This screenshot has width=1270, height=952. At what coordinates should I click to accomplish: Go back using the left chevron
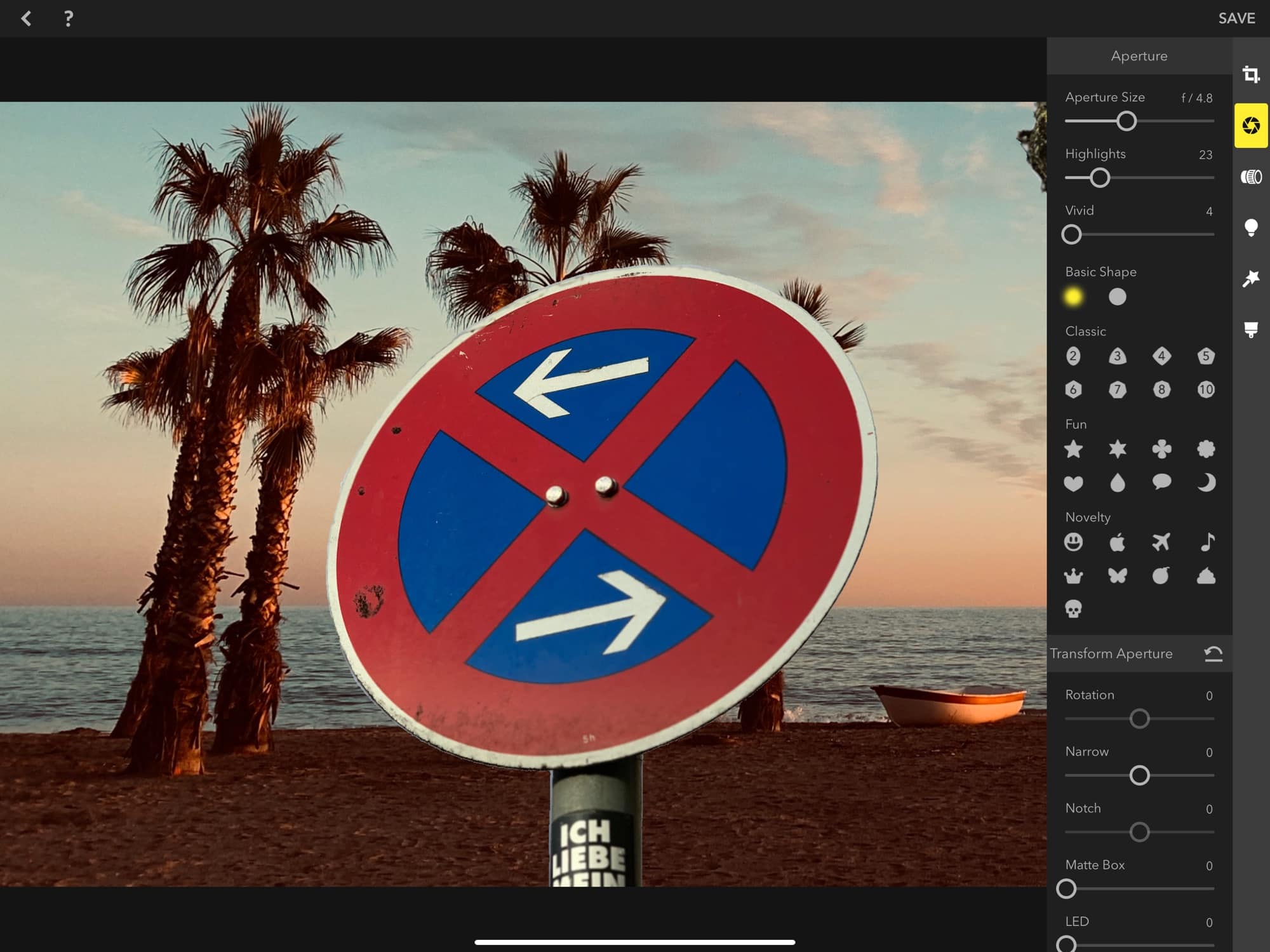click(x=27, y=18)
